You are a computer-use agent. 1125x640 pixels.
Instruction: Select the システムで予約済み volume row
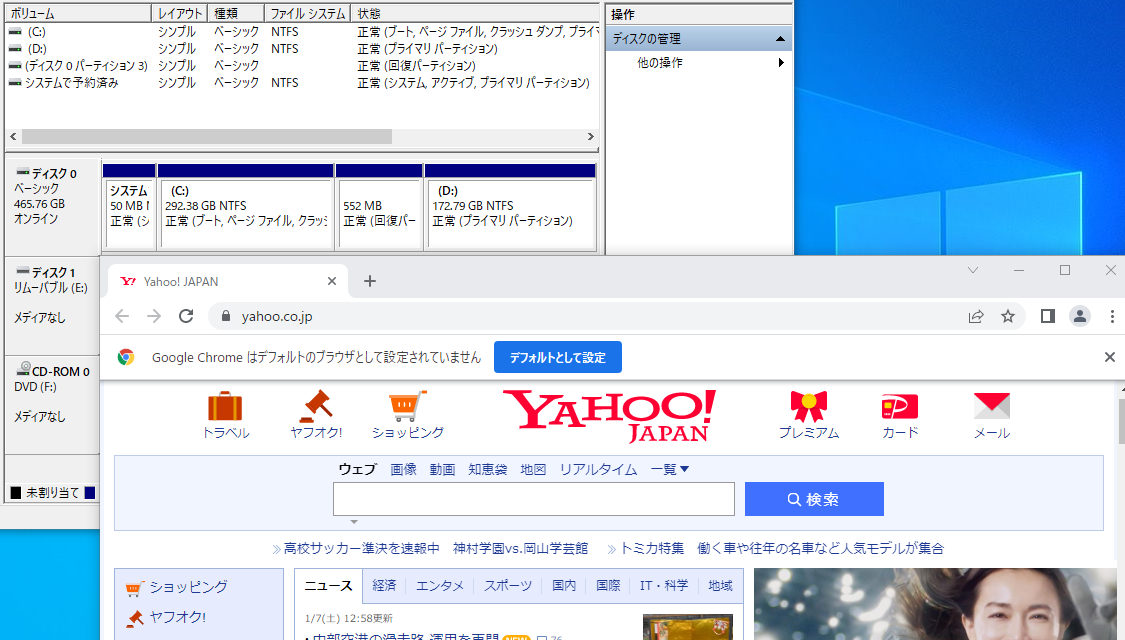301,83
